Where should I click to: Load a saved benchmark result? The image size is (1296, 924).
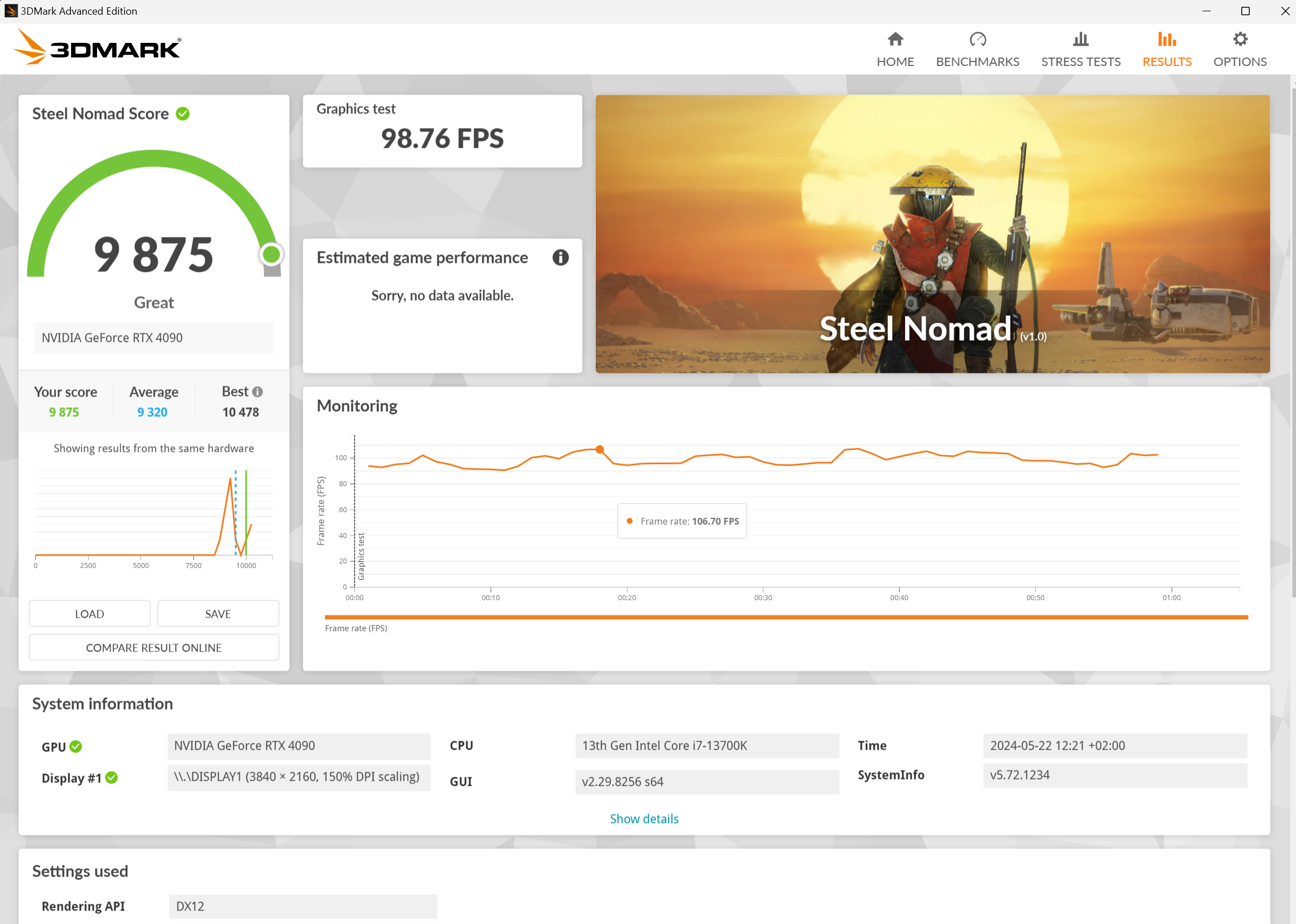coord(89,613)
